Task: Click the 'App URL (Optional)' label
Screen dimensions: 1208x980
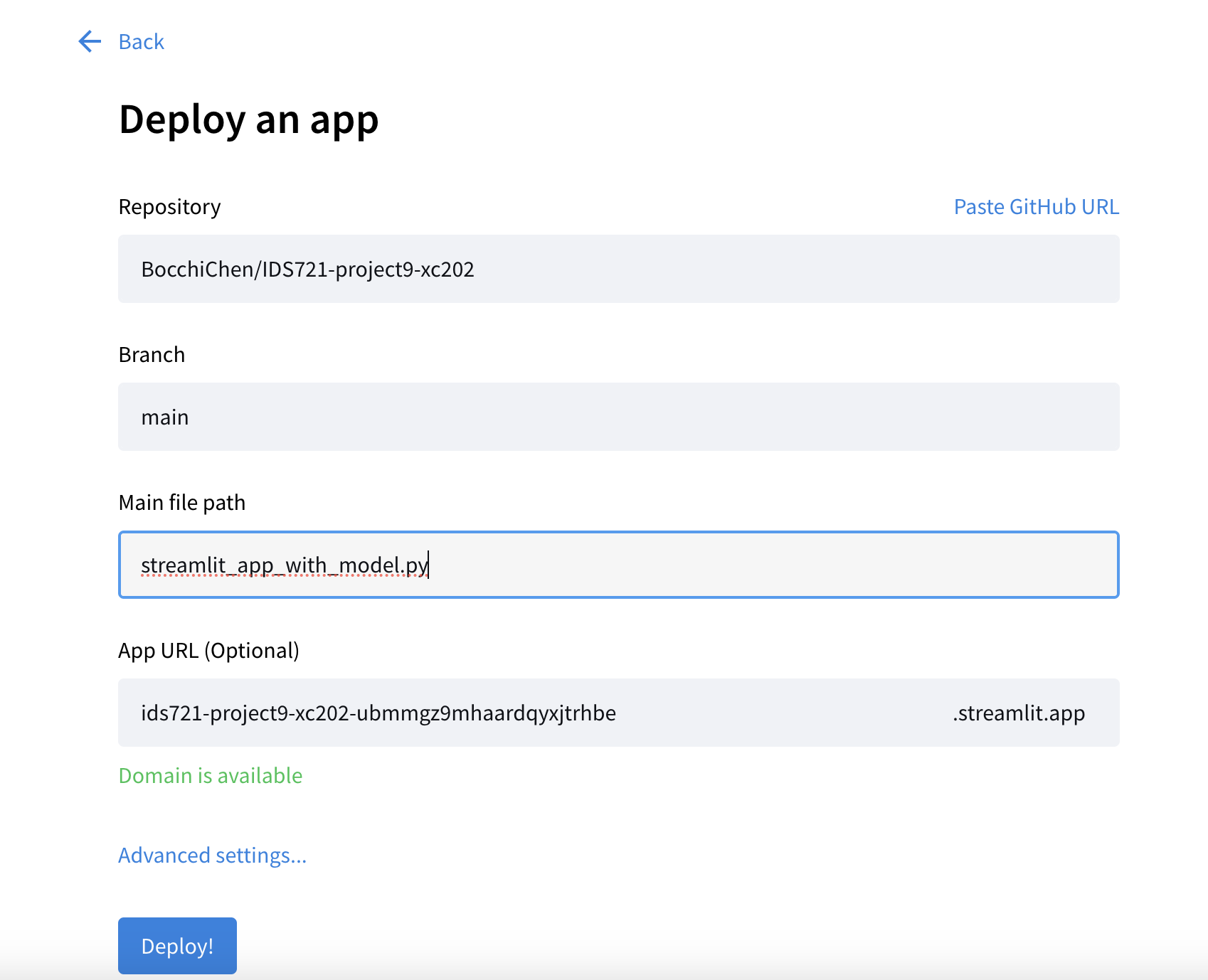Action: click(x=209, y=651)
